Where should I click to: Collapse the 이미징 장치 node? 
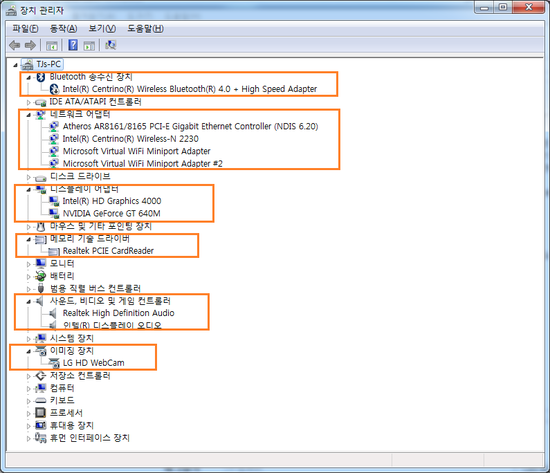click(x=29, y=352)
